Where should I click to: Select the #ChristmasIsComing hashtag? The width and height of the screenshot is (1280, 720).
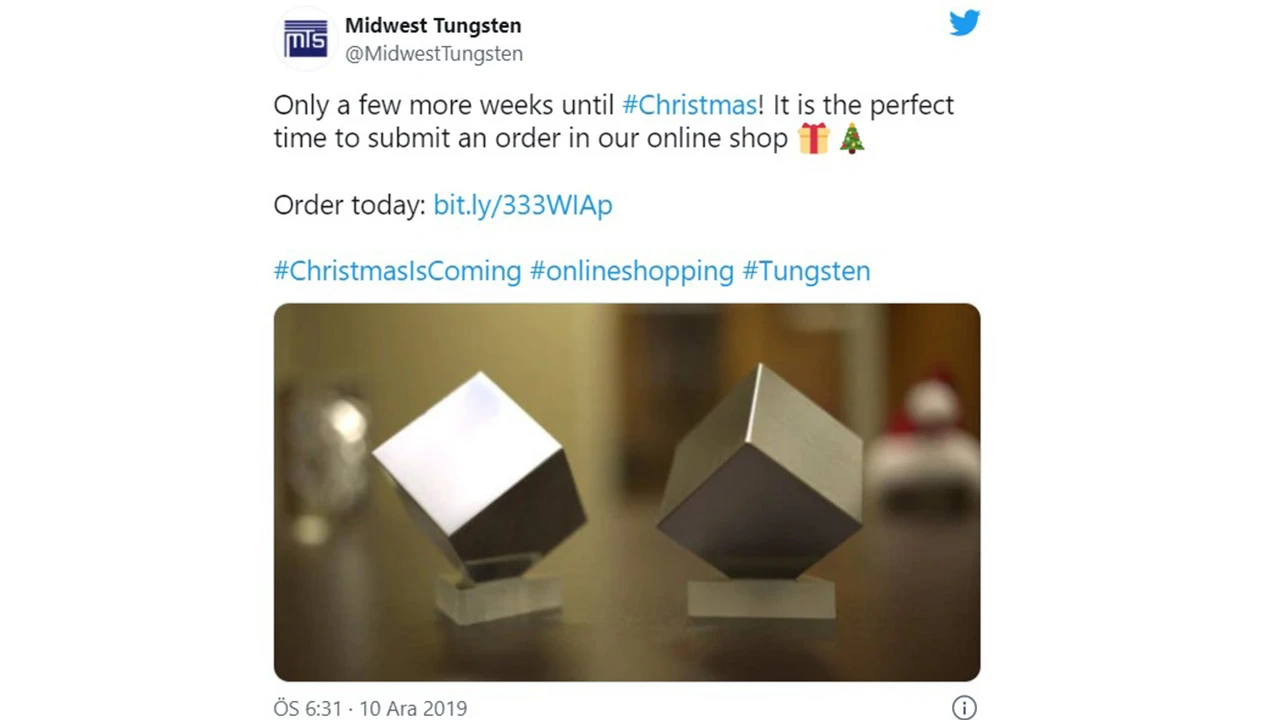(397, 271)
